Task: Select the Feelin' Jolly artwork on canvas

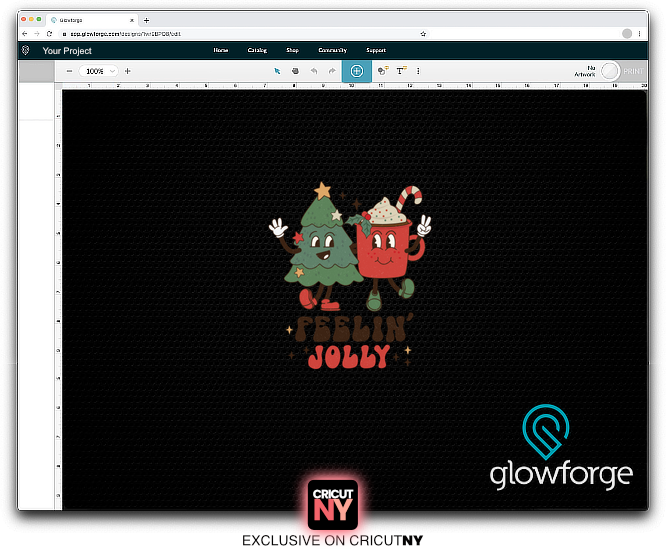Action: 350,275
